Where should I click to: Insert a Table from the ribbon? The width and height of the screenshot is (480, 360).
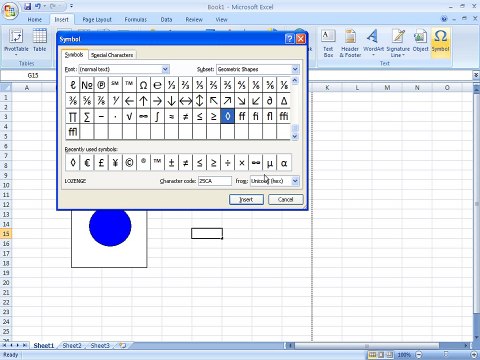[39, 41]
